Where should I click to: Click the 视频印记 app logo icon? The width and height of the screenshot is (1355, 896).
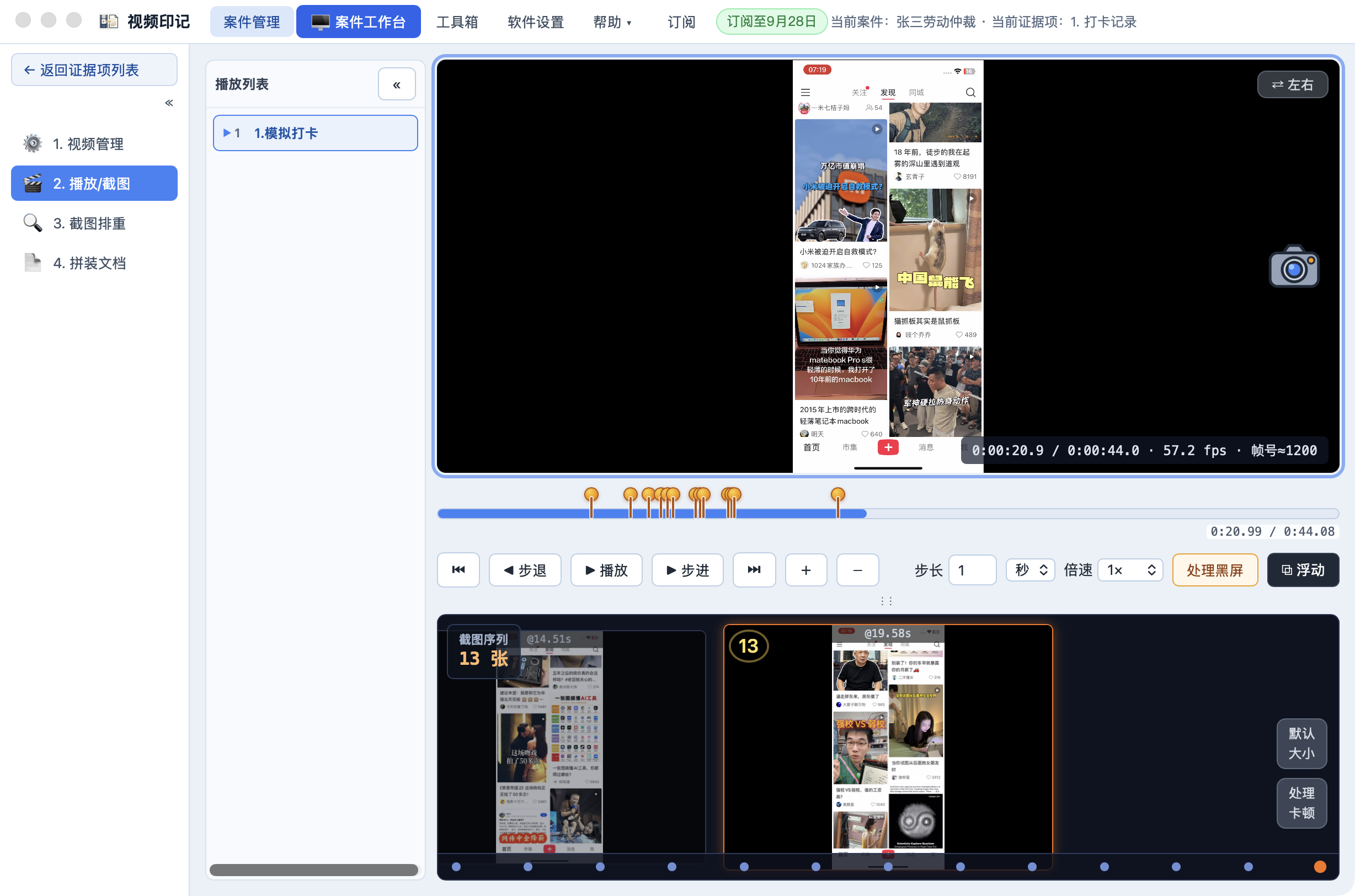(x=109, y=22)
